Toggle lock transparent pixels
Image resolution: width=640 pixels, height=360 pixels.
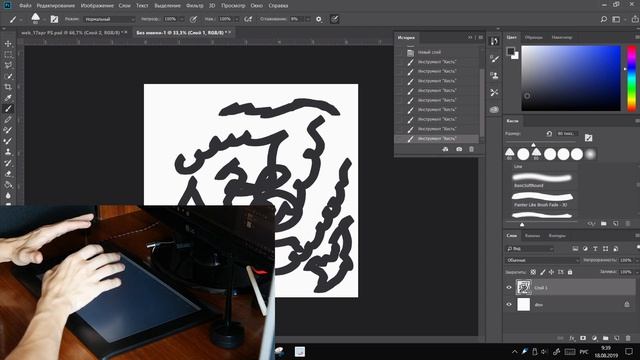533,272
